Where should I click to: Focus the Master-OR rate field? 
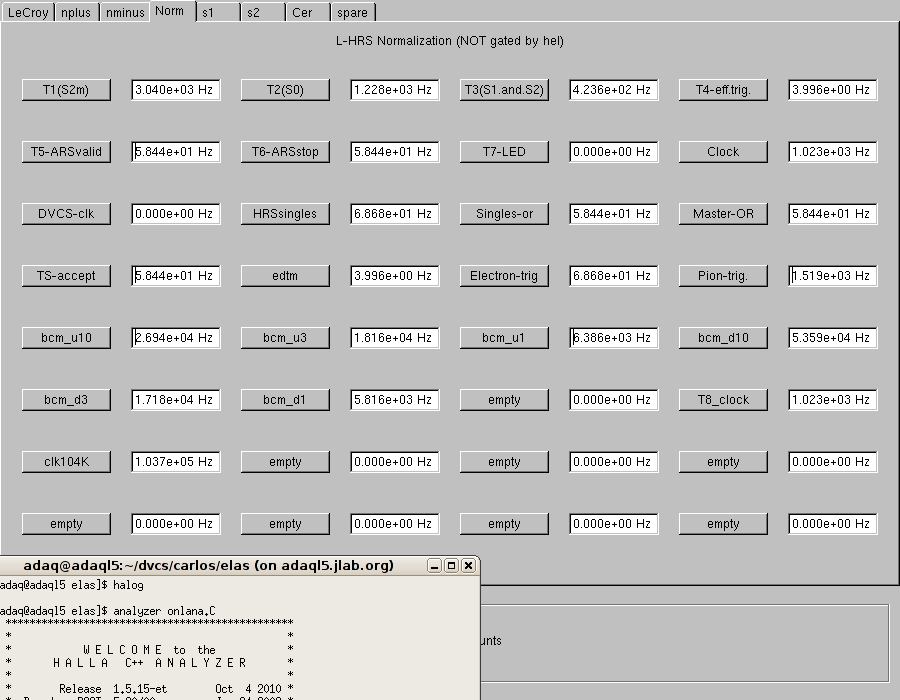pos(833,214)
